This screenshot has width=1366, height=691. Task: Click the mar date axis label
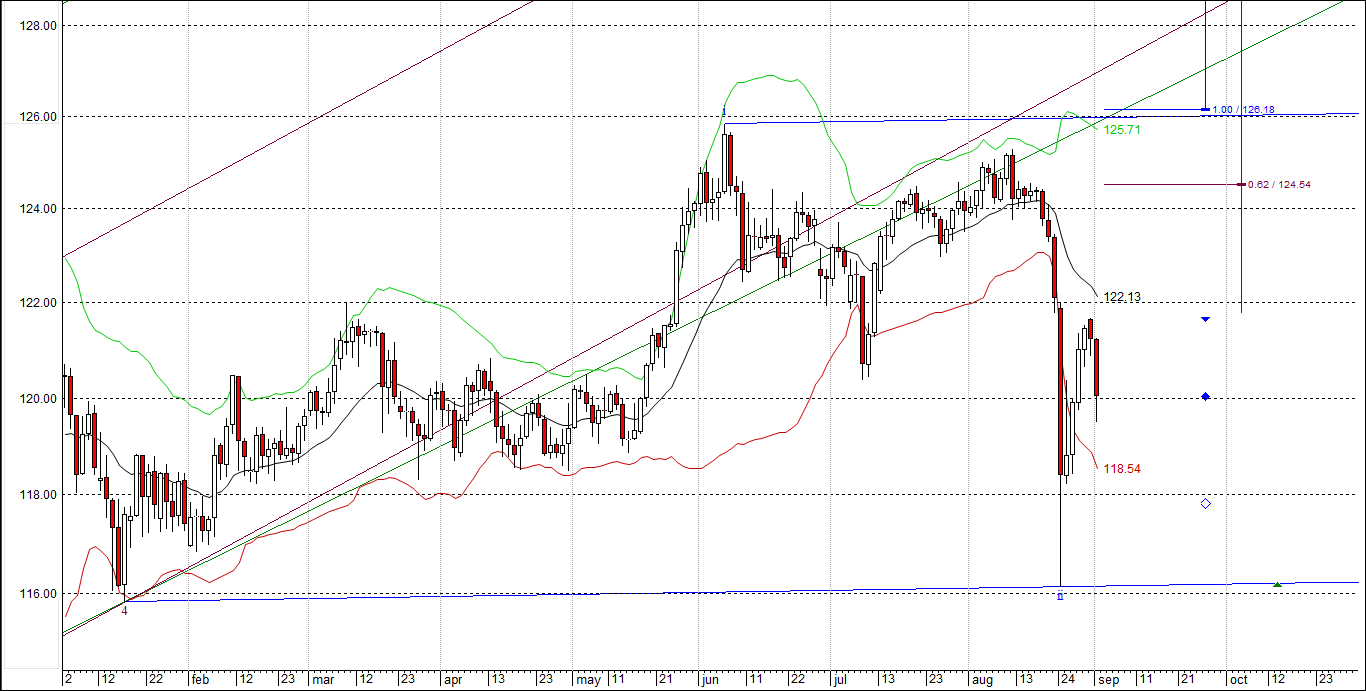323,679
